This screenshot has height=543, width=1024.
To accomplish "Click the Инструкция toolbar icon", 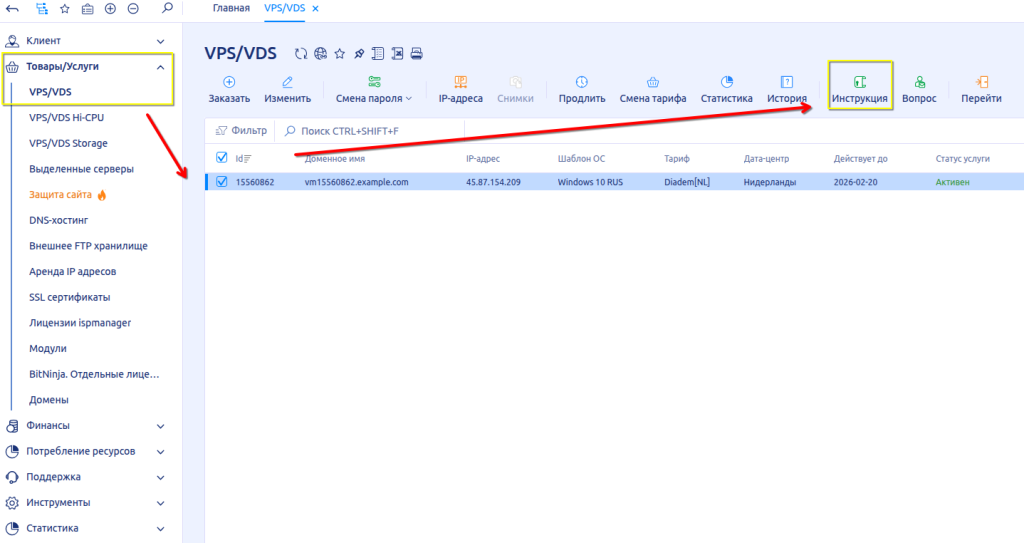I will 860,82.
